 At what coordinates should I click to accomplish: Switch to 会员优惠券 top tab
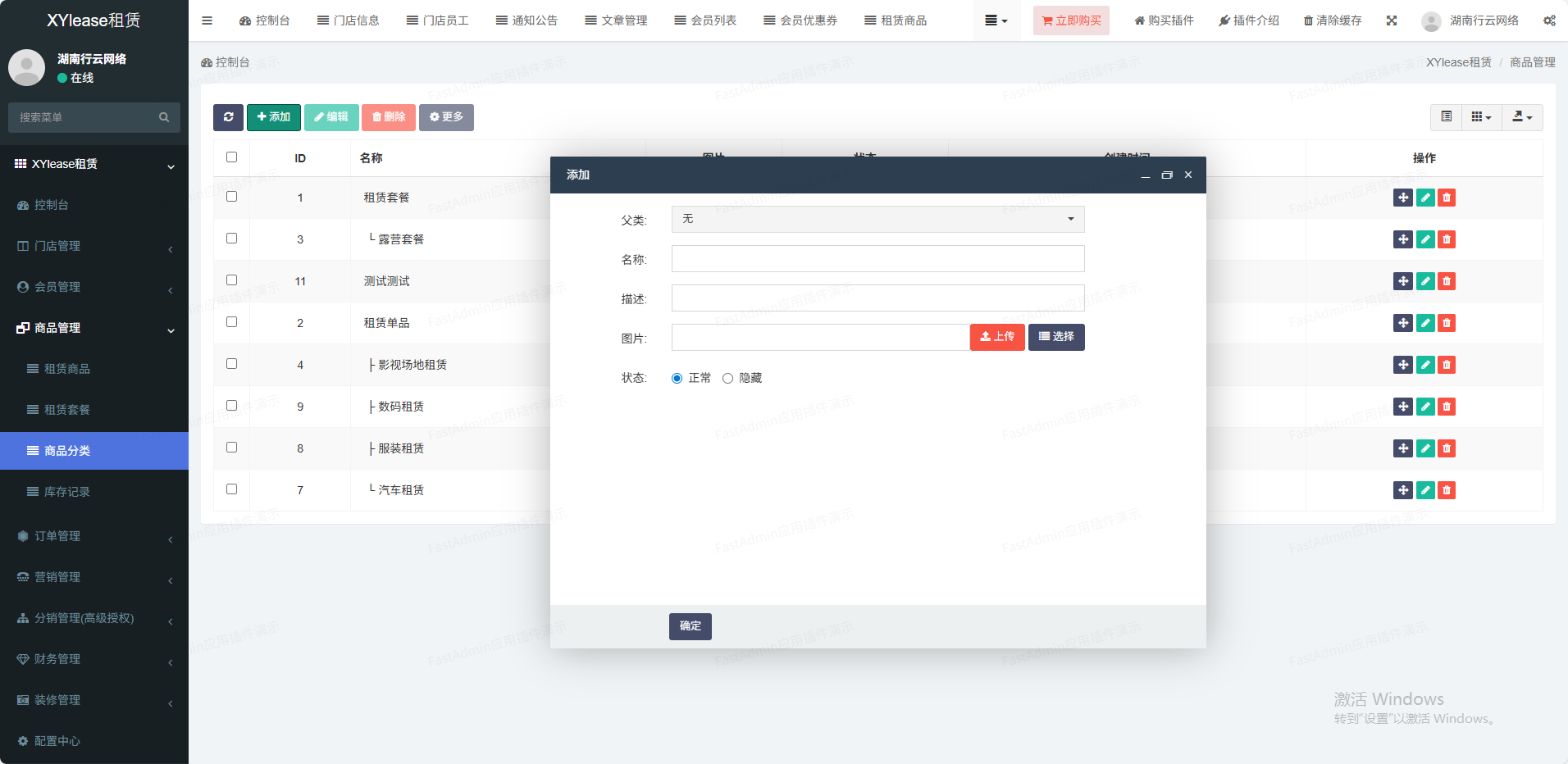pyautogui.click(x=800, y=20)
